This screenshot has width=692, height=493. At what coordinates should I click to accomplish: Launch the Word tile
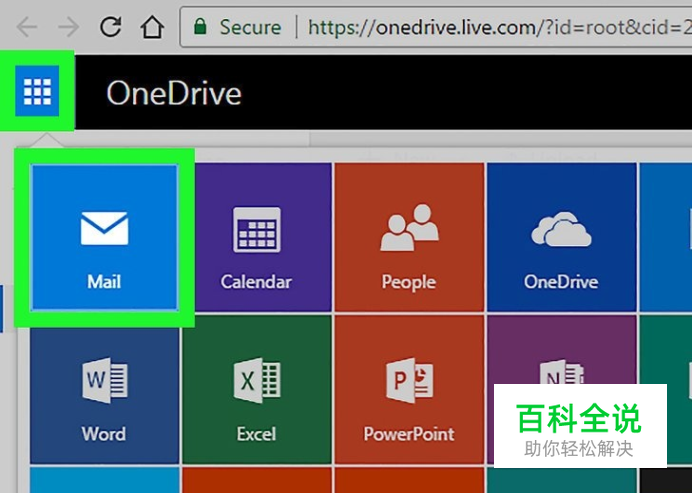click(105, 389)
